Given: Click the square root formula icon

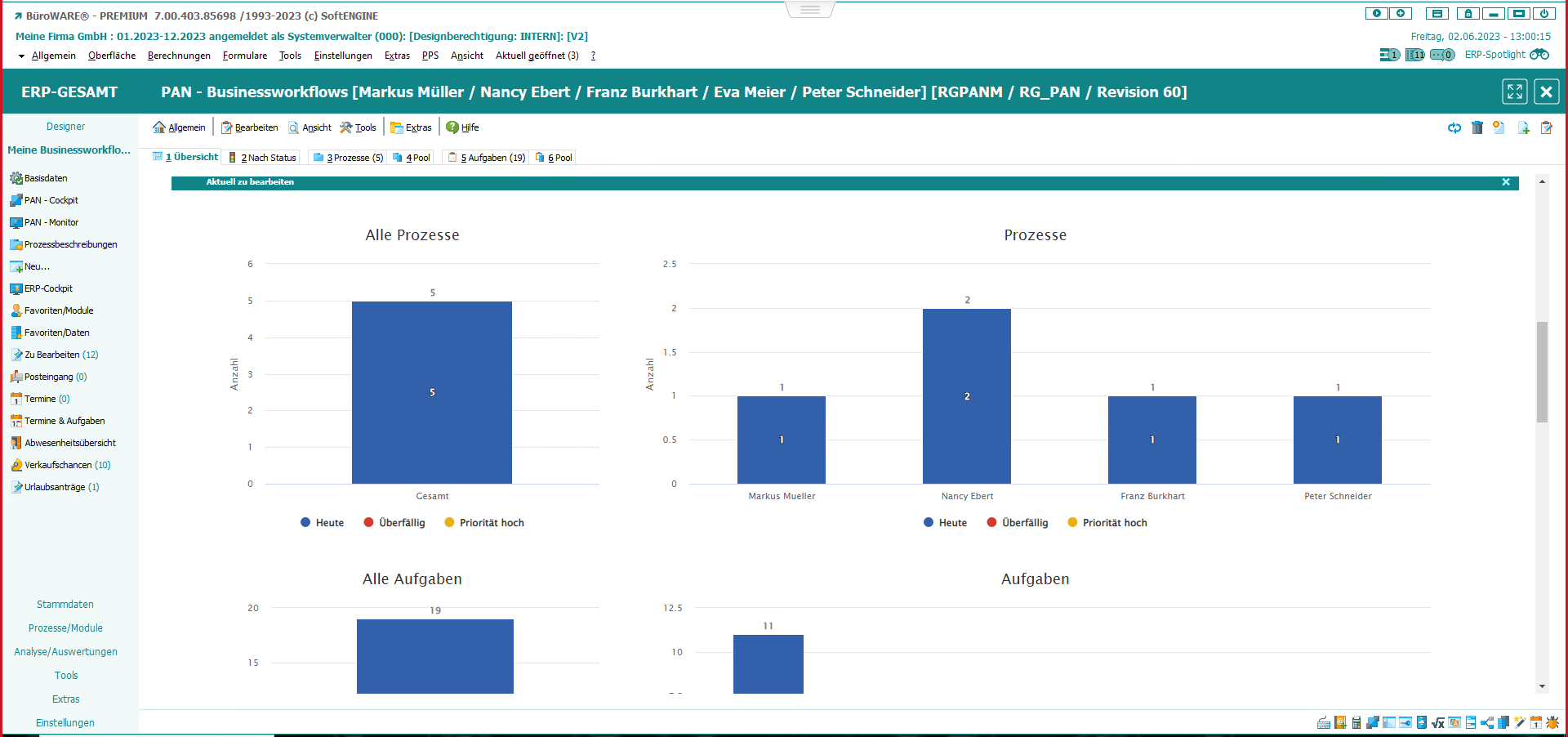Looking at the screenshot, I should [x=1438, y=722].
